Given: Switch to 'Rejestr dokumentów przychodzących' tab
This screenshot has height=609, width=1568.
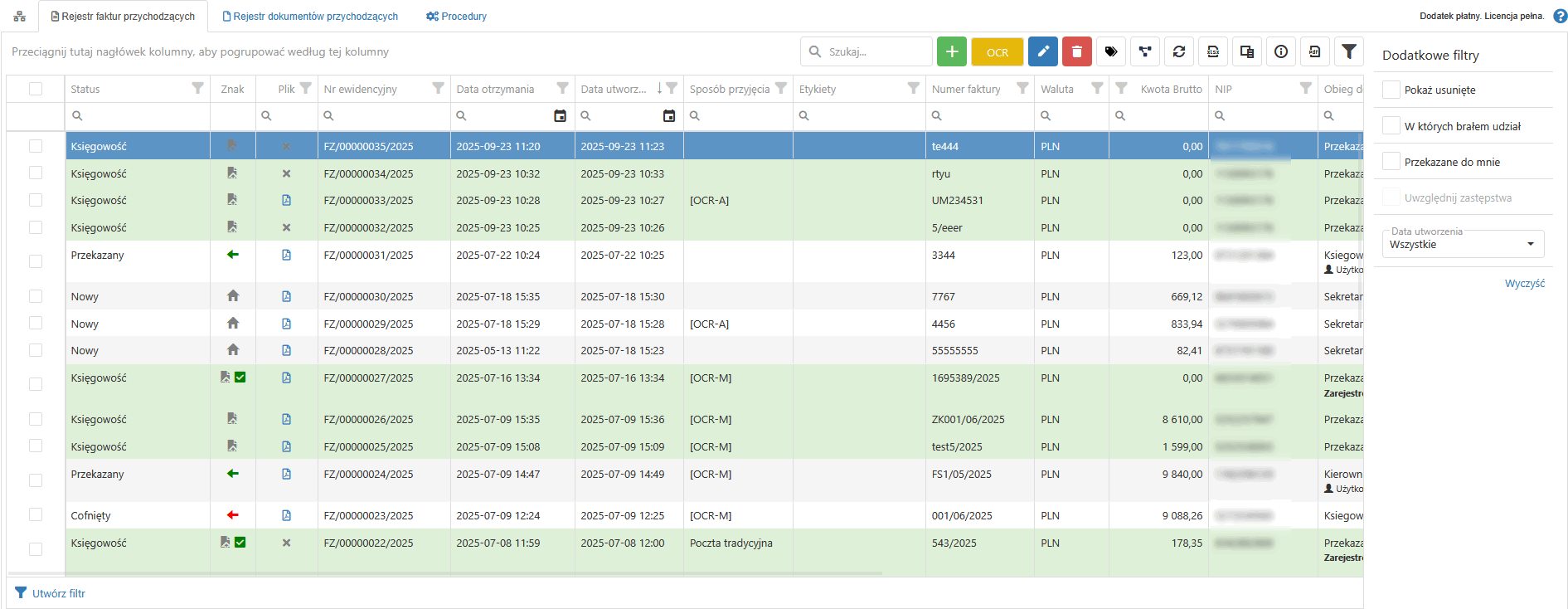Looking at the screenshot, I should [310, 17].
